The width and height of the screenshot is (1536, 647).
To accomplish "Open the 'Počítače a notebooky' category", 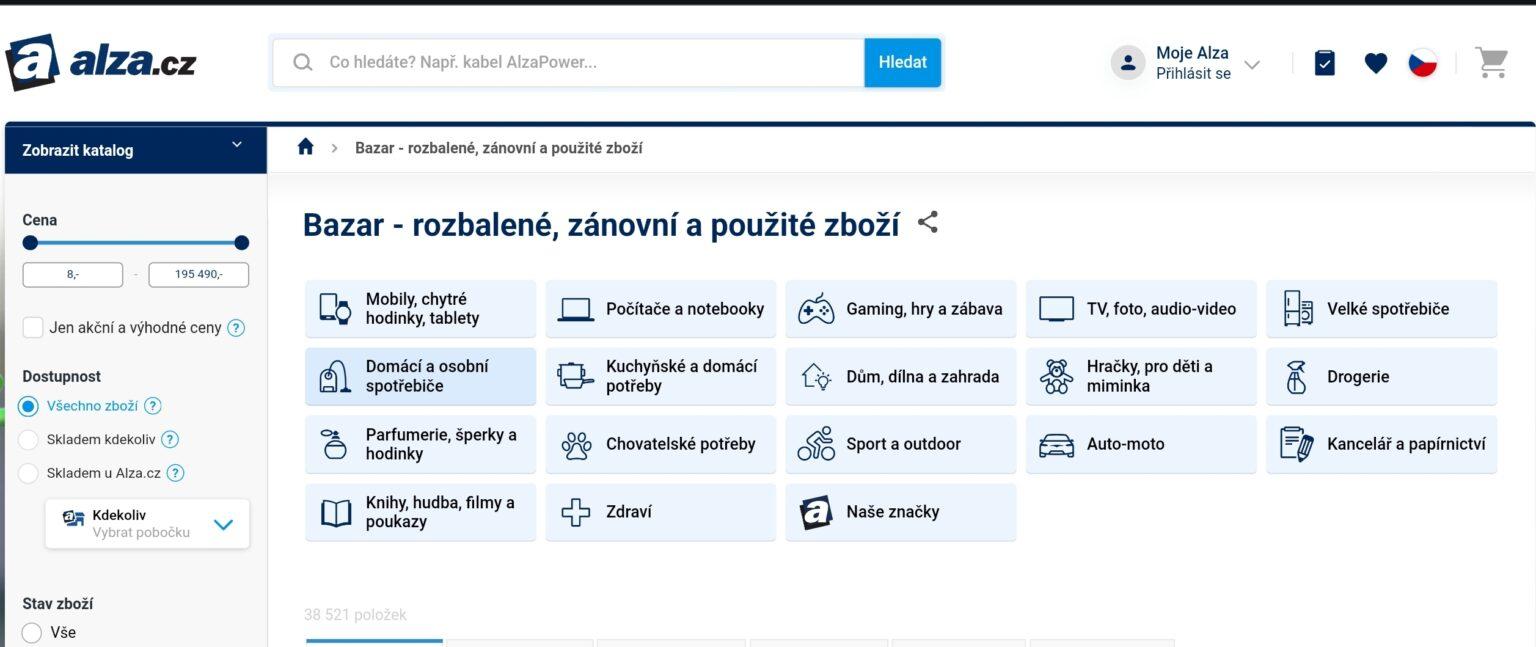I will pyautogui.click(x=660, y=308).
